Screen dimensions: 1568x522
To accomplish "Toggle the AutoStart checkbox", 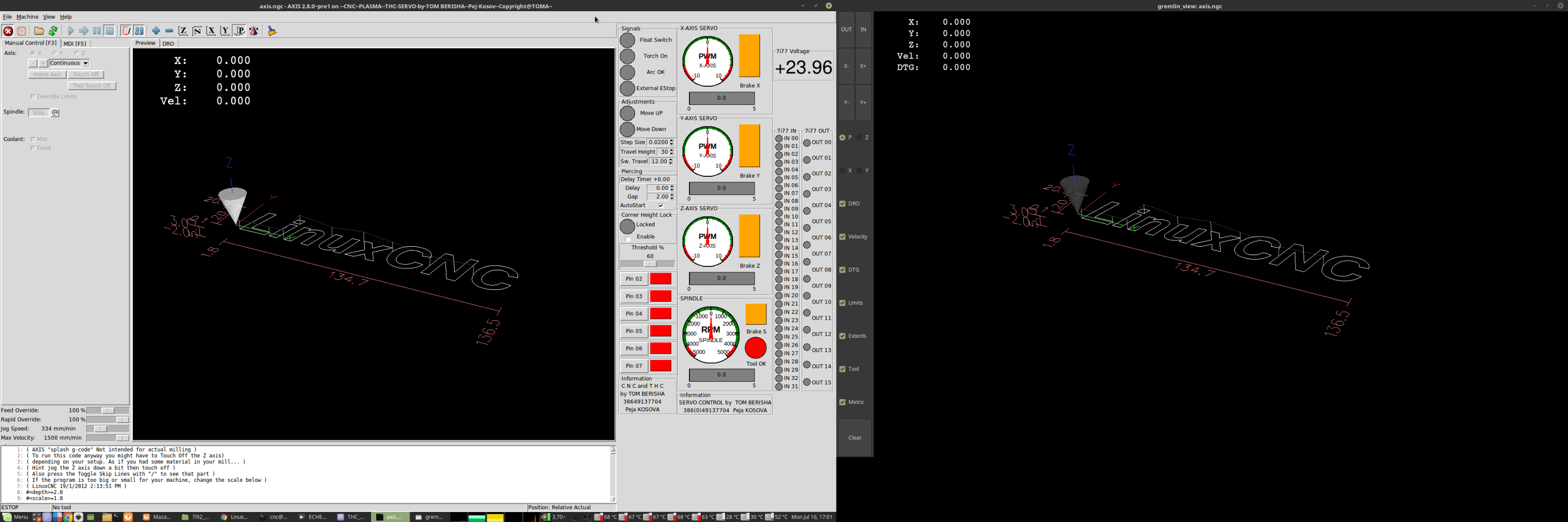I will [661, 206].
